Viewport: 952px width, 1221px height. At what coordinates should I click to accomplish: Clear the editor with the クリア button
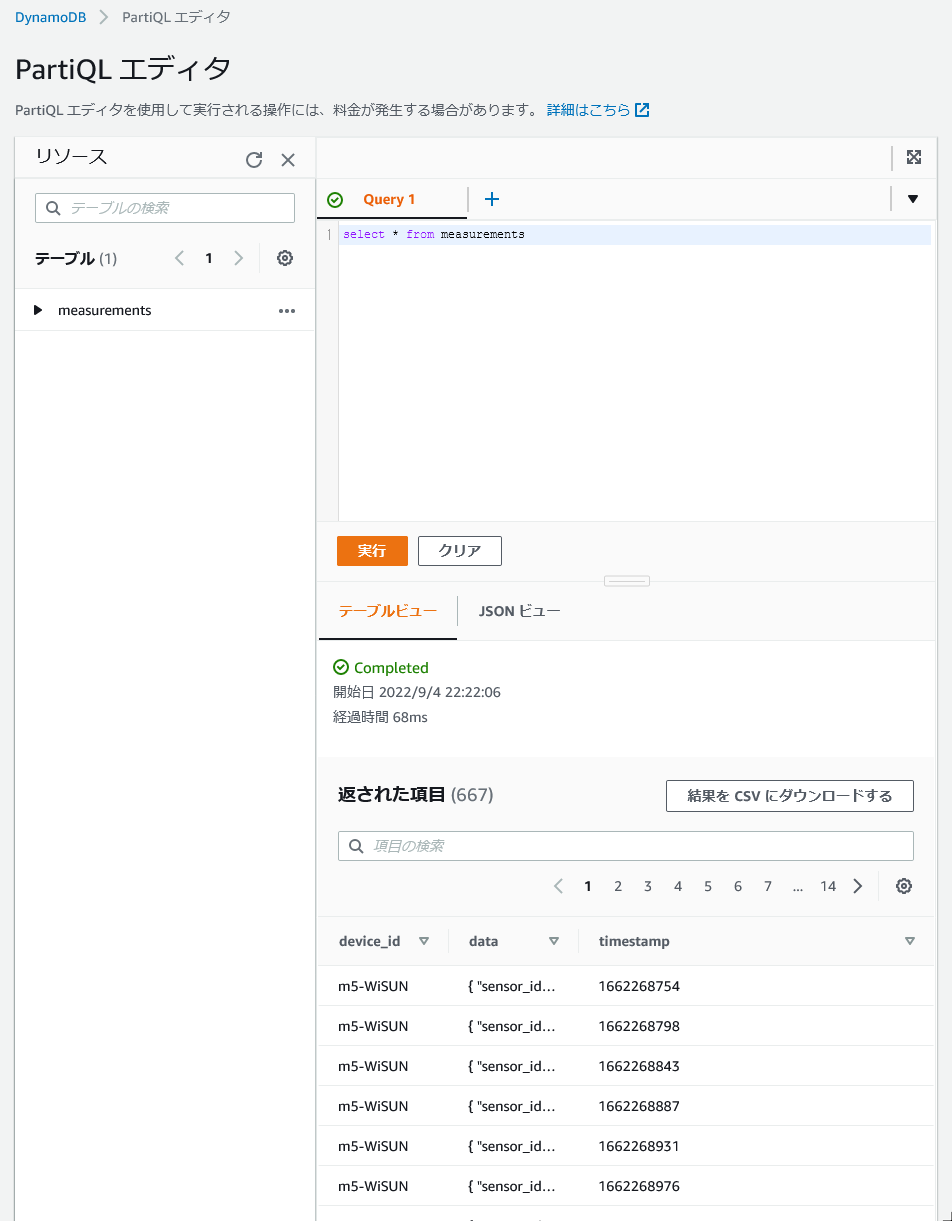click(x=460, y=551)
